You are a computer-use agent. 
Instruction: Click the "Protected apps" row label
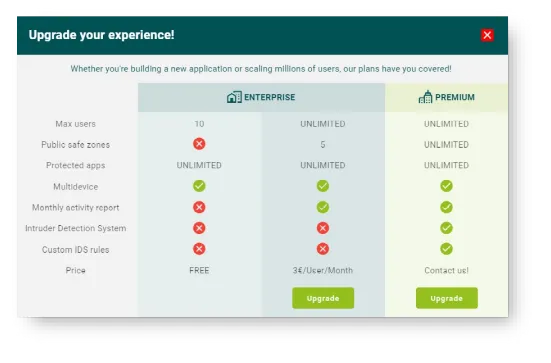tap(76, 166)
